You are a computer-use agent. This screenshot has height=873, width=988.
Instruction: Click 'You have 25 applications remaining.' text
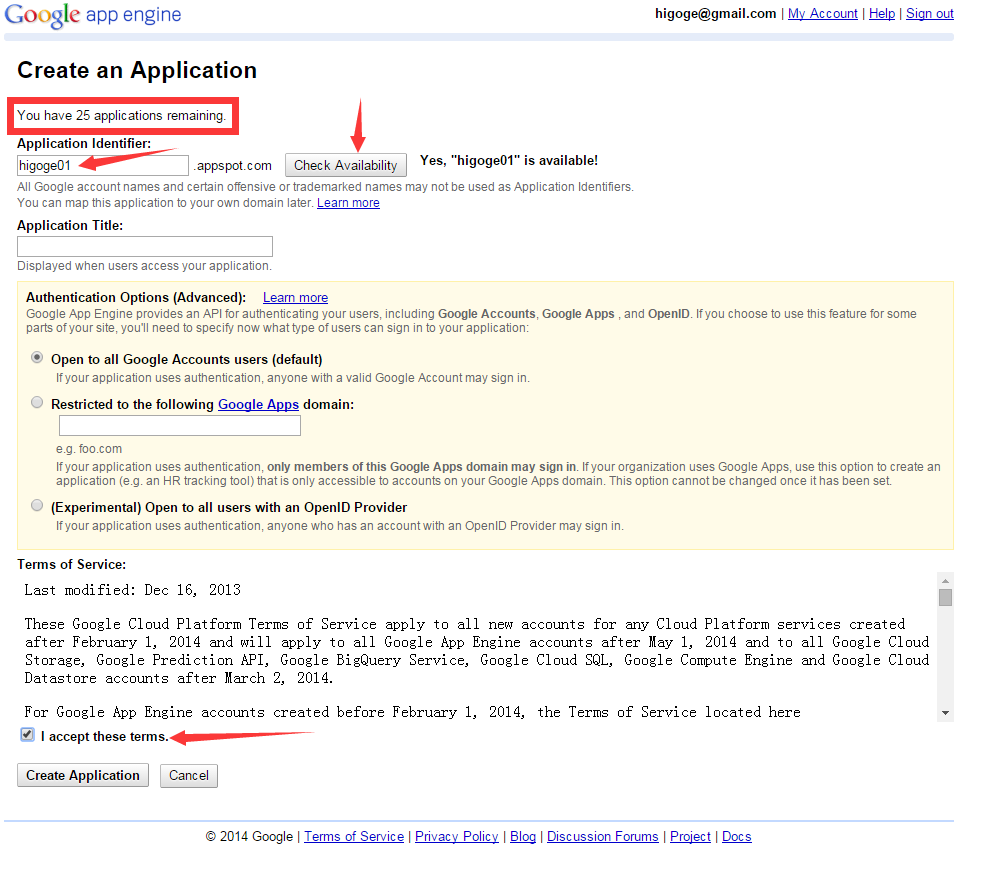click(121, 115)
